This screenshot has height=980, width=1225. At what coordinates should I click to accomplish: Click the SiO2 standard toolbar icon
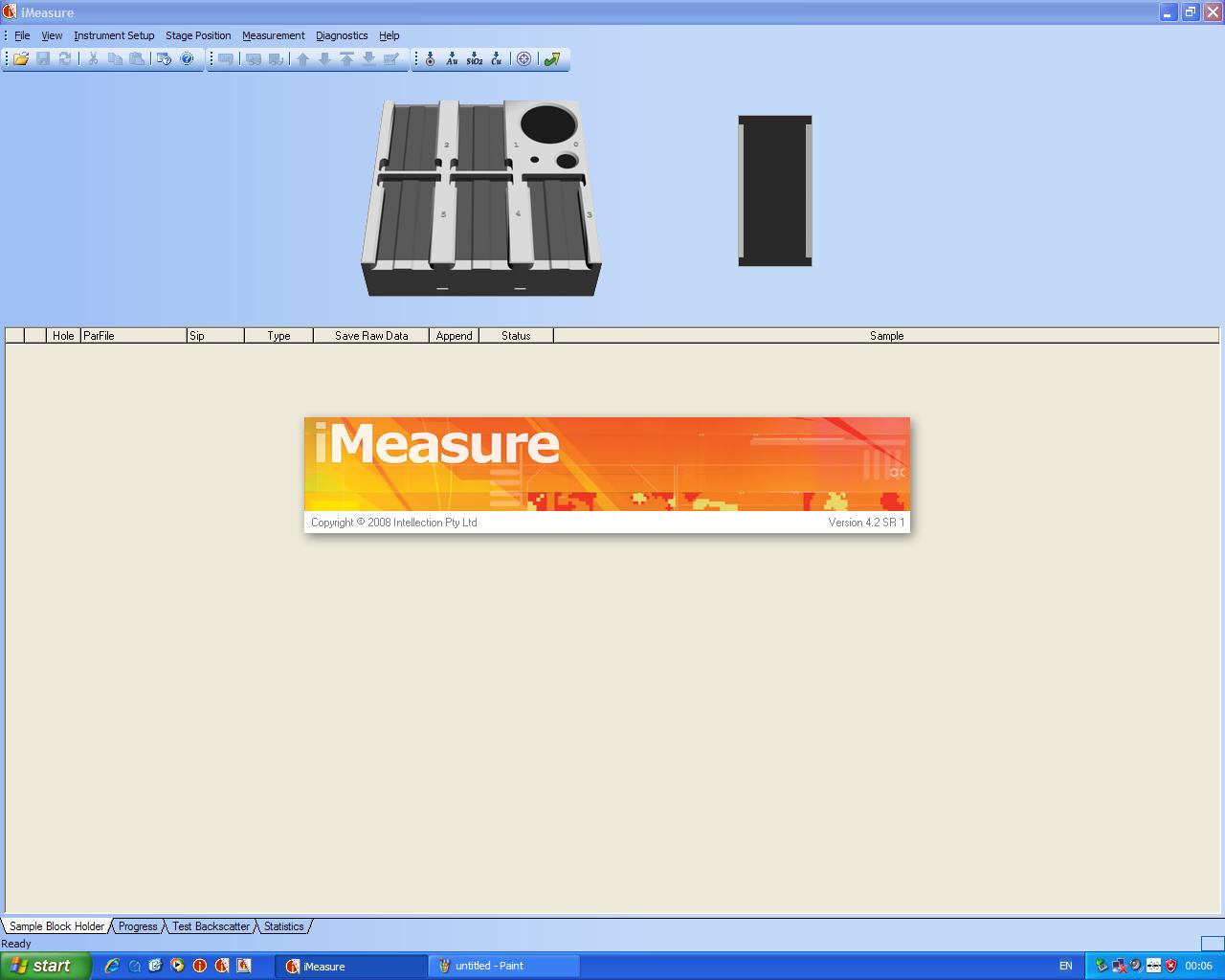(475, 59)
